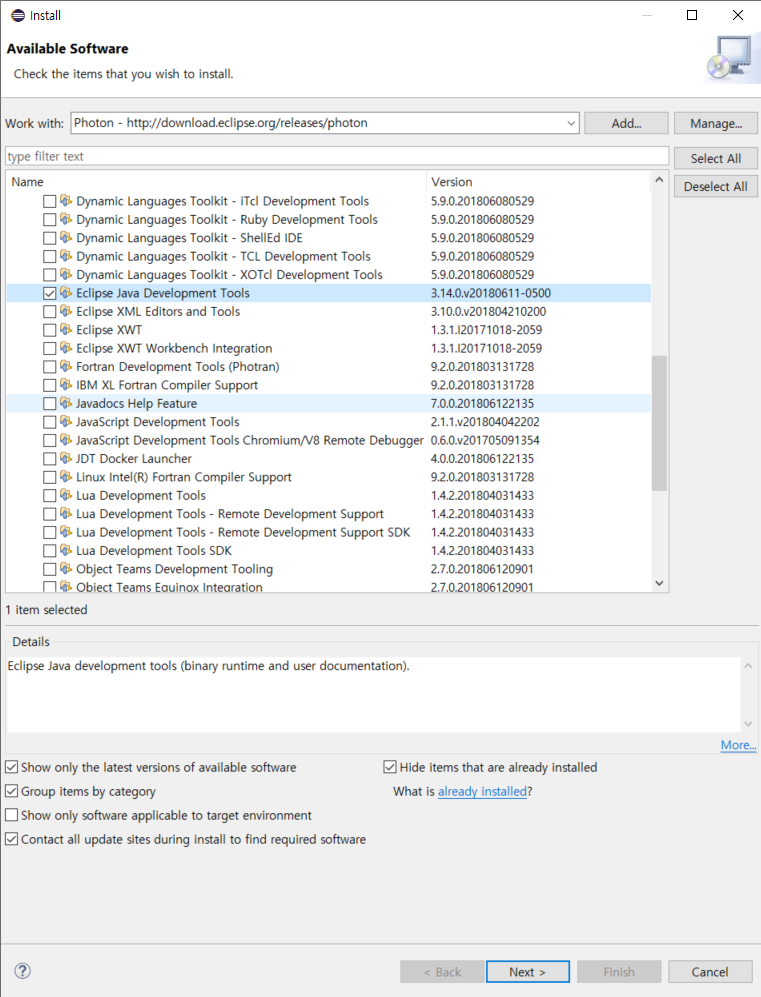Click the Eclipse logo in the title bar

click(x=17, y=15)
